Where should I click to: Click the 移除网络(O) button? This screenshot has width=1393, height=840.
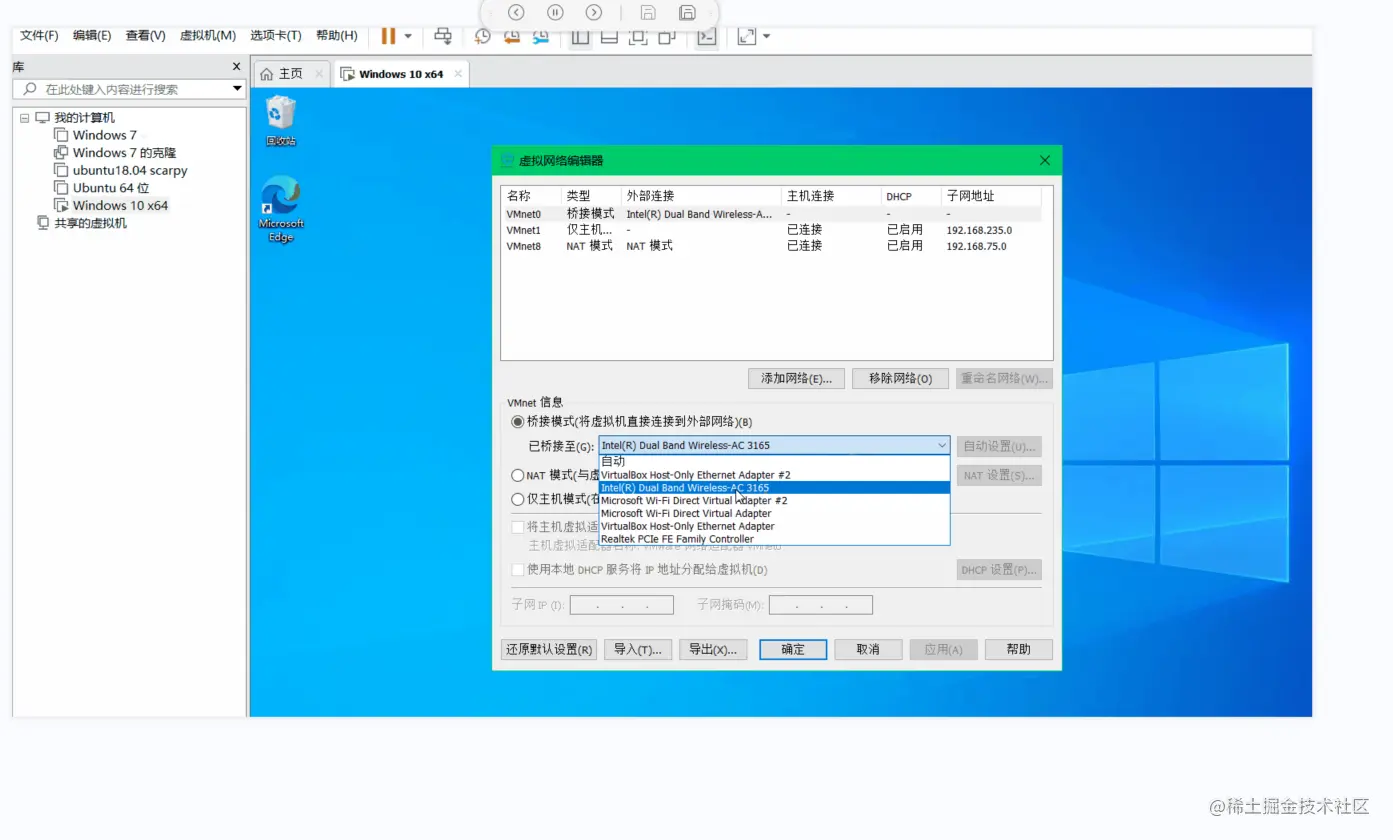pyautogui.click(x=900, y=379)
